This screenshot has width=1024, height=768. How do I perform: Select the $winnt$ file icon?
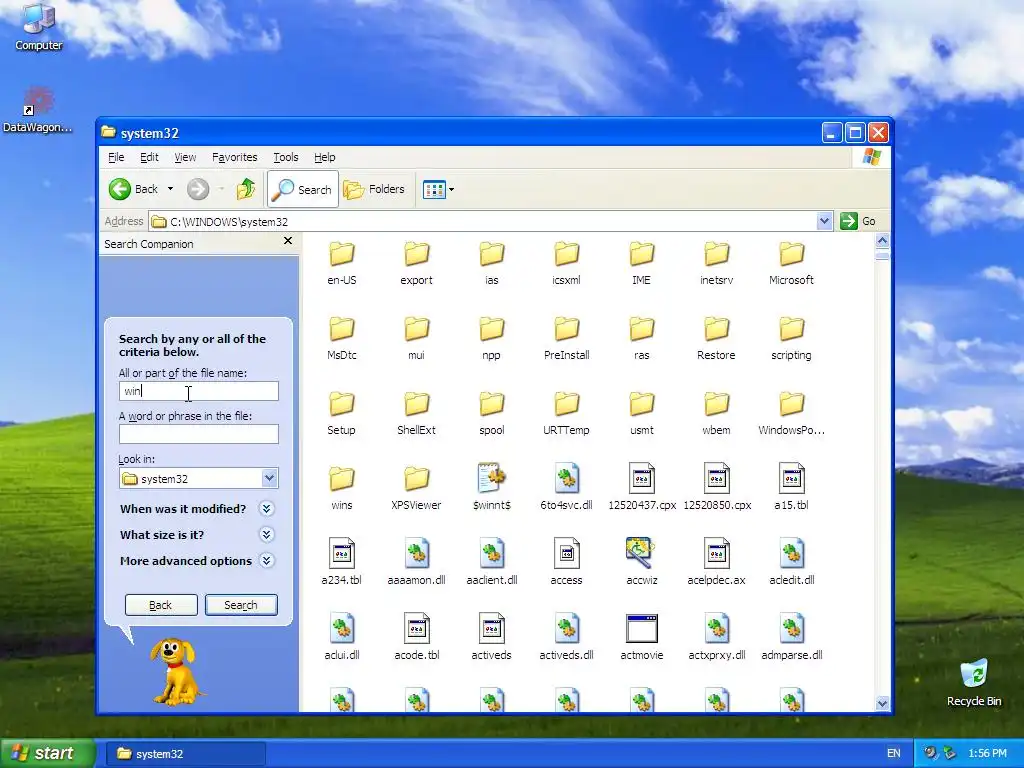[492, 479]
